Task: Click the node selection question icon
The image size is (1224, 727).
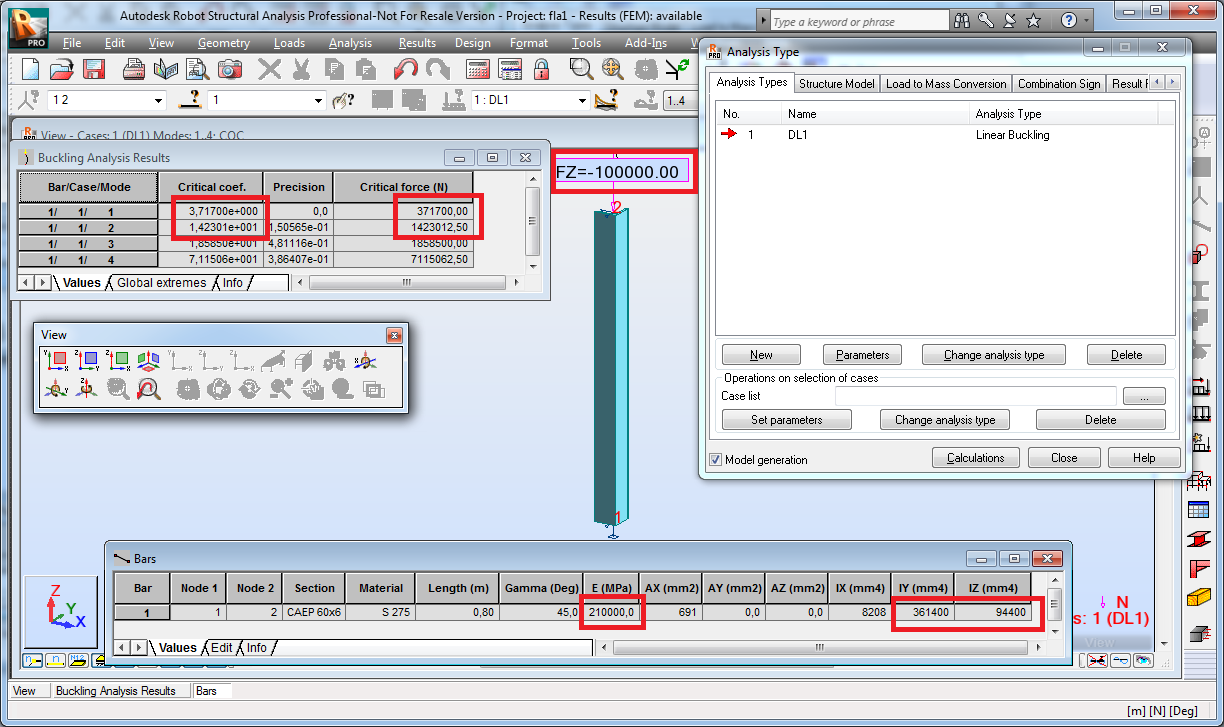Action: pos(30,100)
